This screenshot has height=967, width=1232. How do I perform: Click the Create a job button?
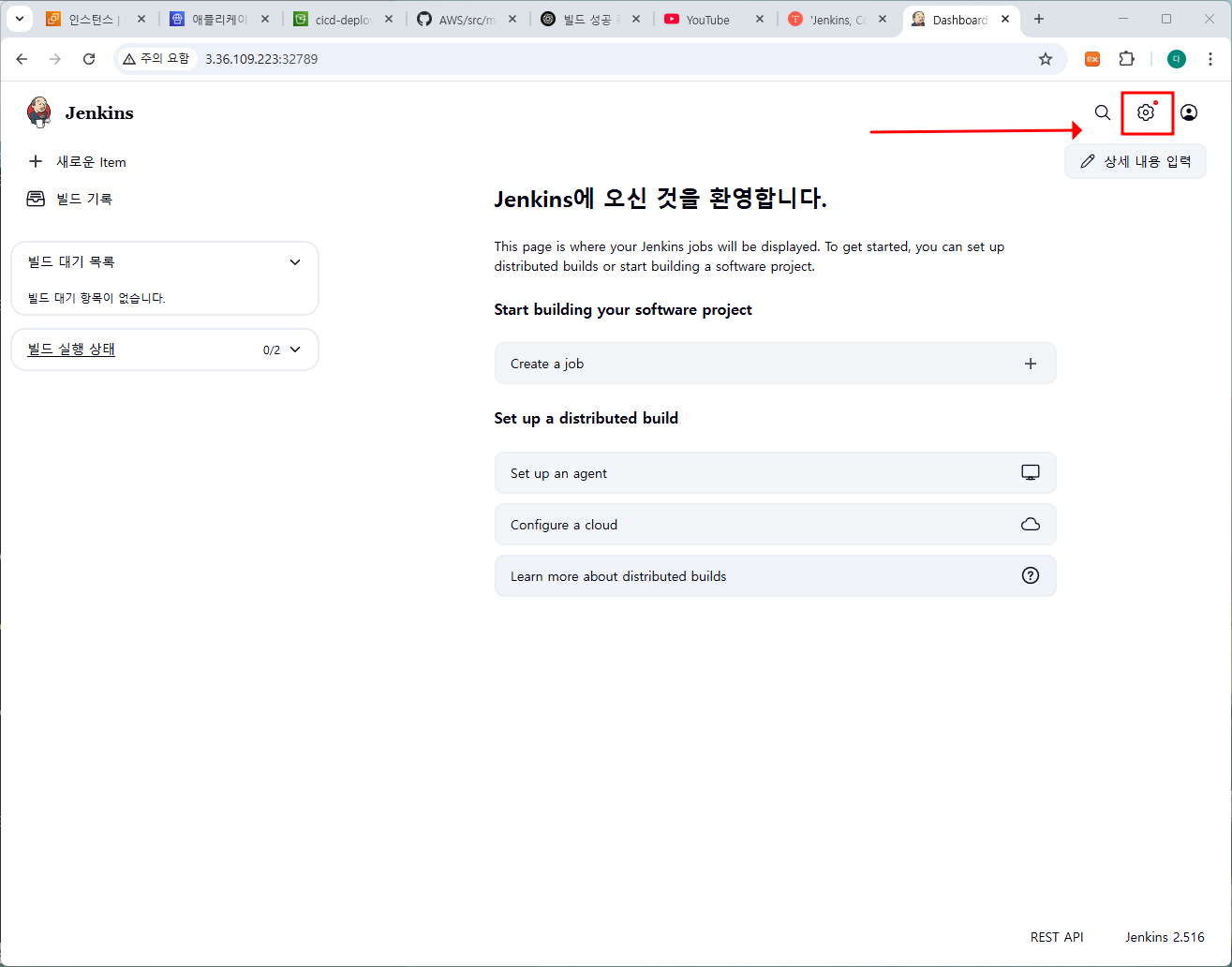point(775,364)
